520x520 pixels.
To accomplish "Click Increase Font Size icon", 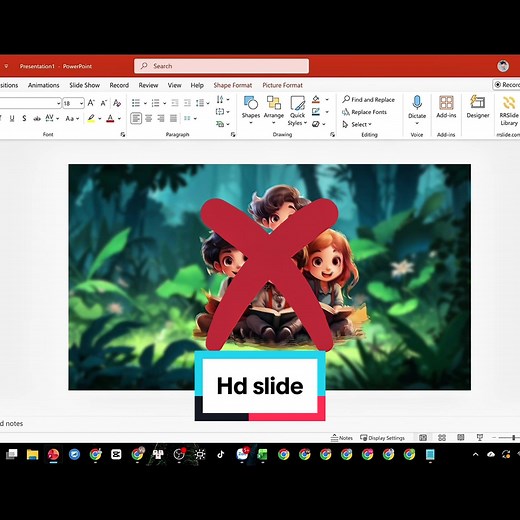I will point(91,103).
